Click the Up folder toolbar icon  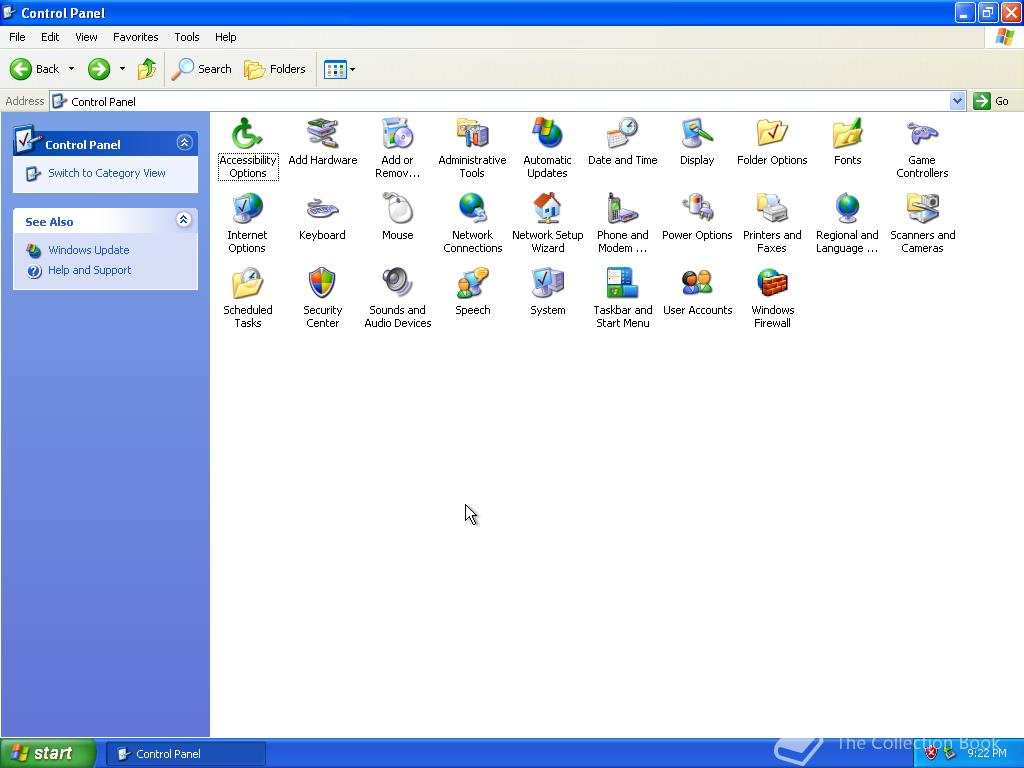[147, 69]
